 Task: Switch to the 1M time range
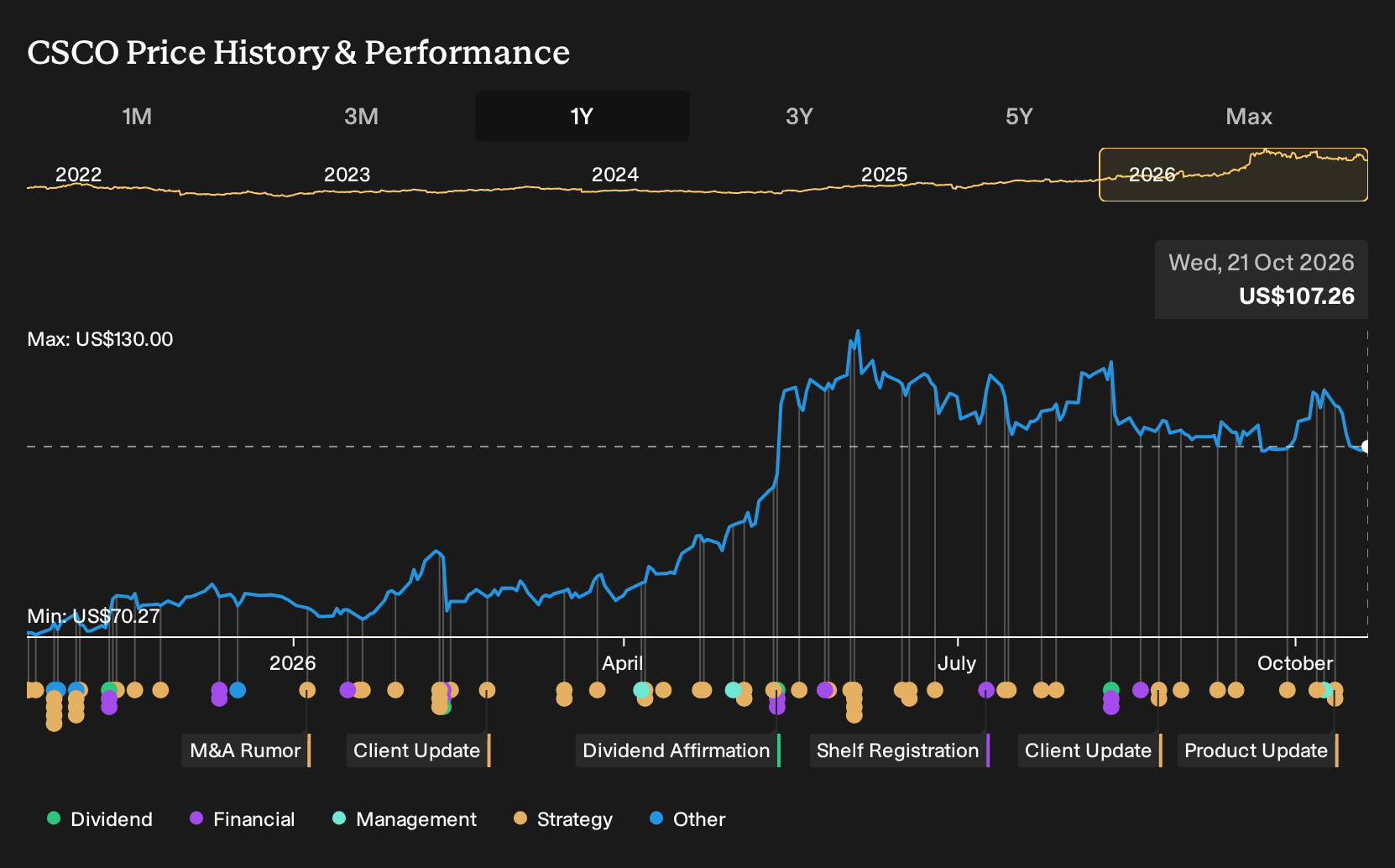pos(137,116)
